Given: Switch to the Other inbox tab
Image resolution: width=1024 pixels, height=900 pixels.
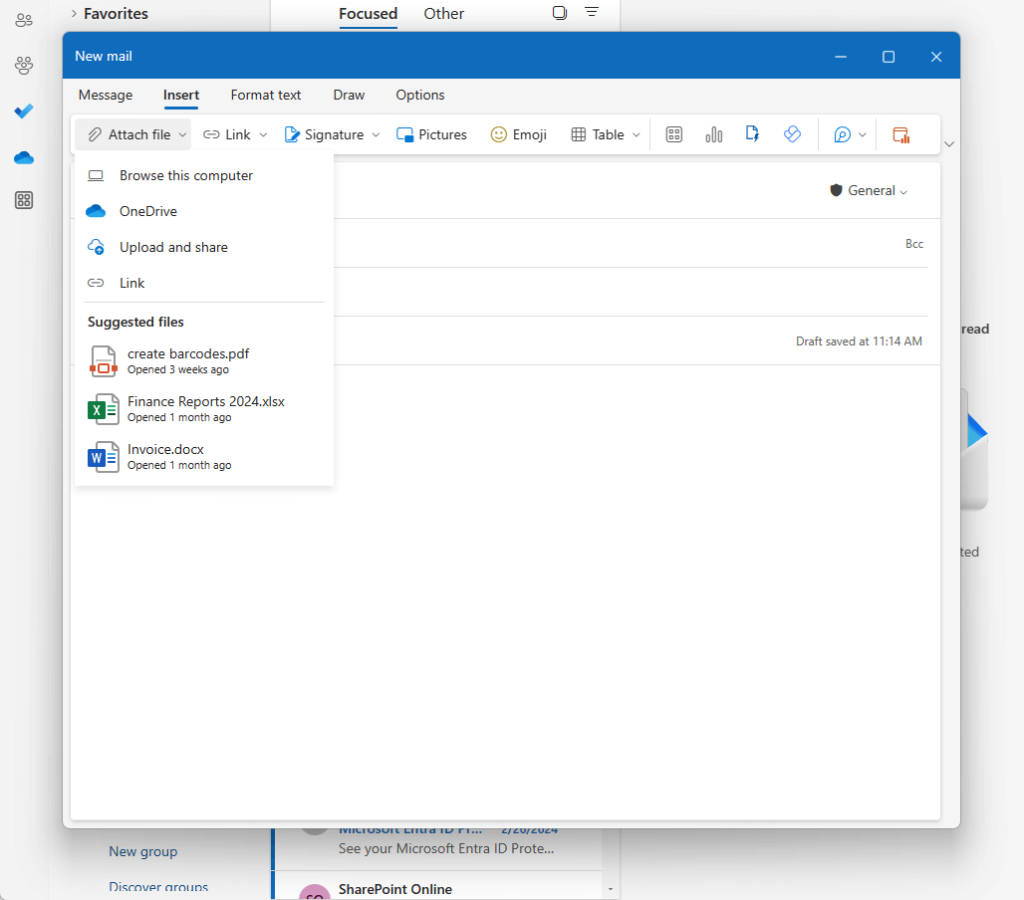Looking at the screenshot, I should [443, 14].
